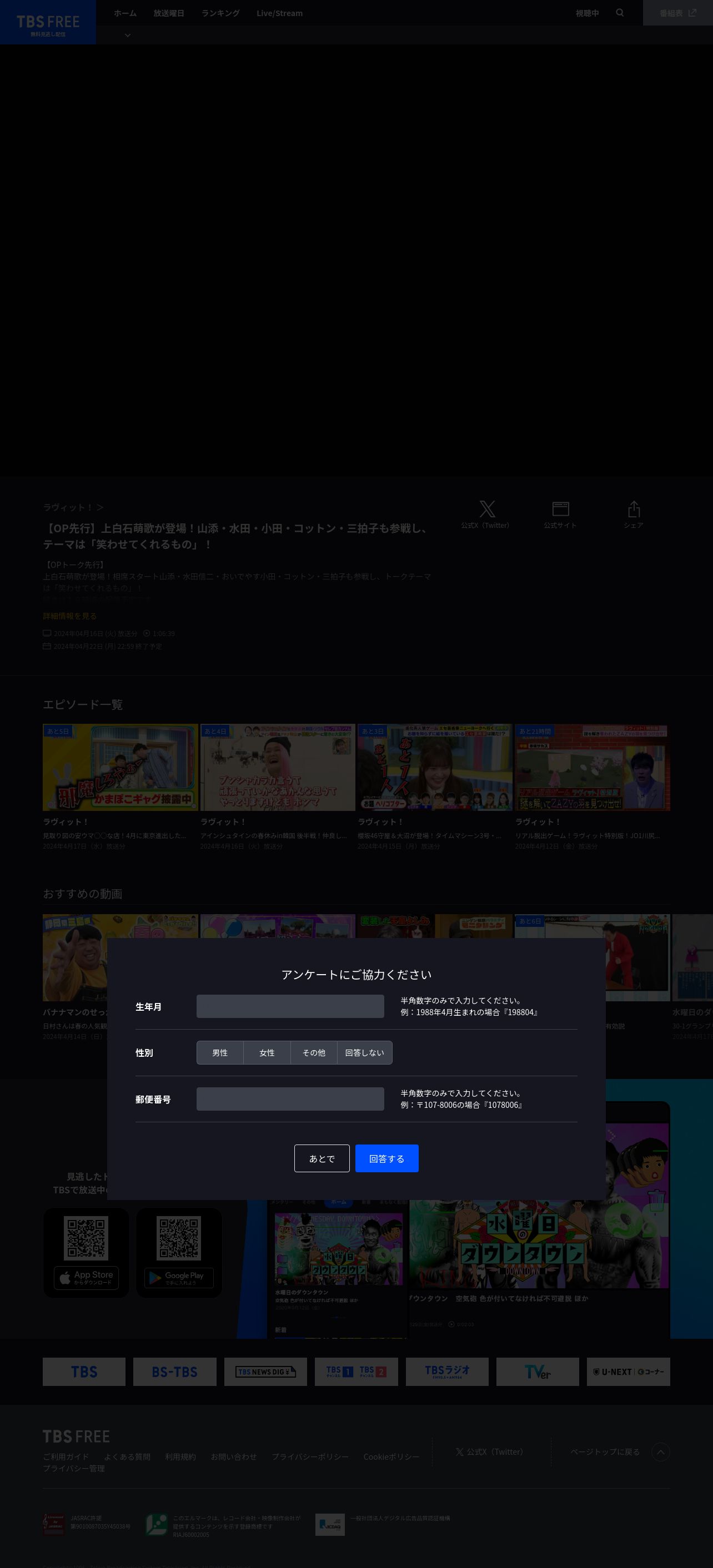Open the TBS FREE logo home link
Screen dimensions: 713x1568
[48, 22]
